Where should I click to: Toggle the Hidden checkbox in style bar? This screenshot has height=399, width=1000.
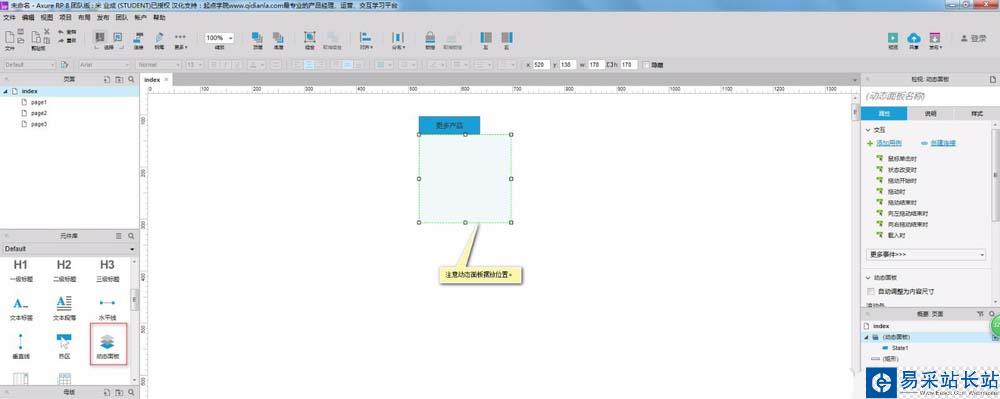pos(646,65)
